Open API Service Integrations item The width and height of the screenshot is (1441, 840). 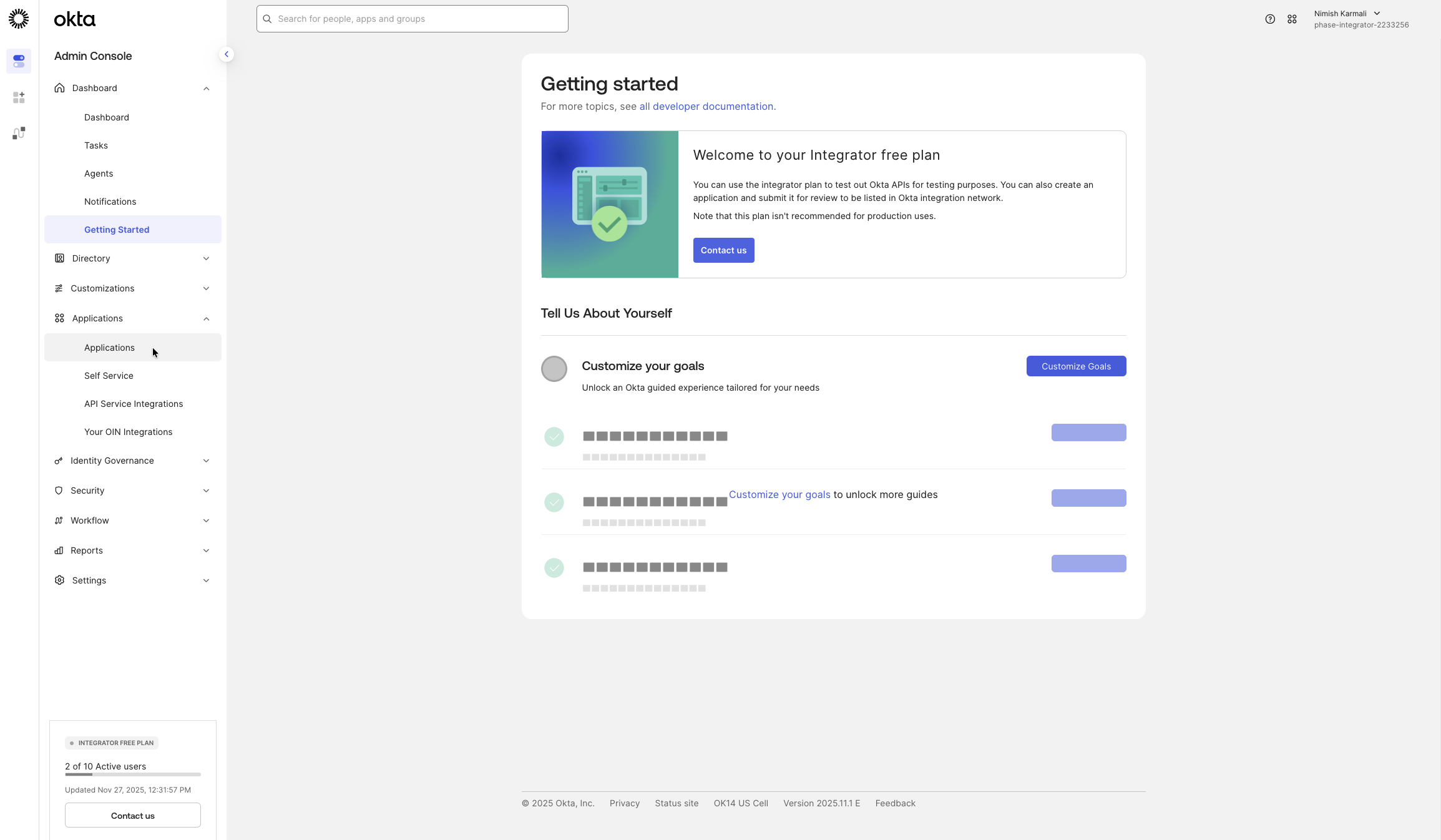(x=132, y=404)
